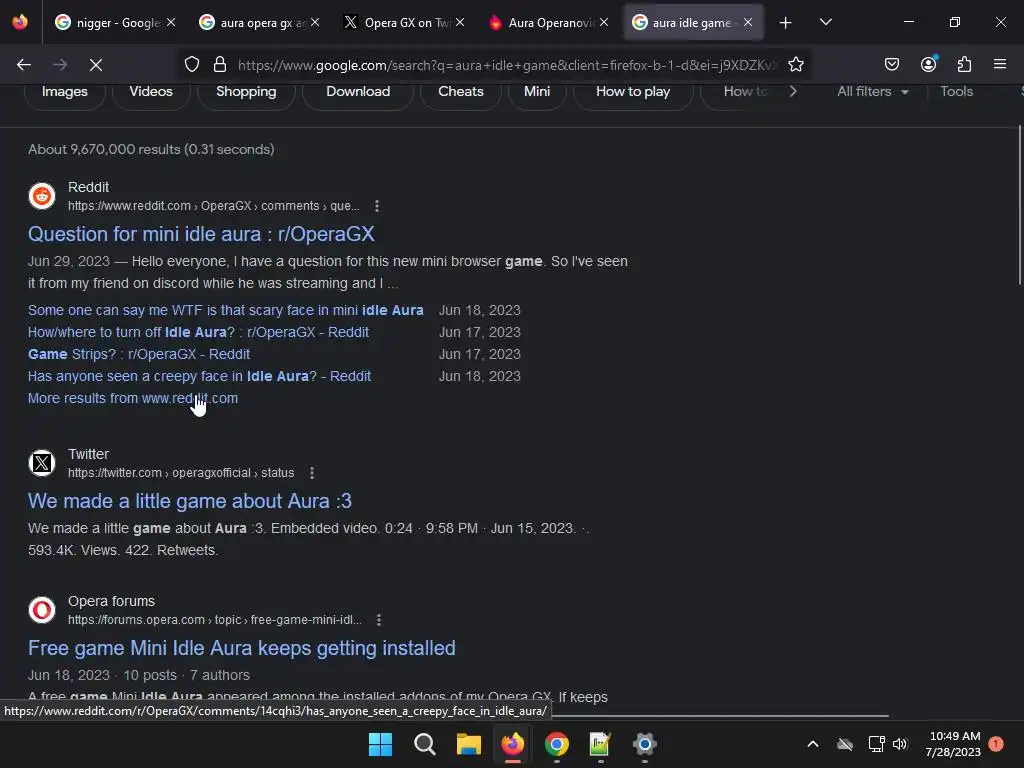This screenshot has height=768, width=1024.
Task: Open 'We made a little game about Aura' result
Action: pos(190,501)
